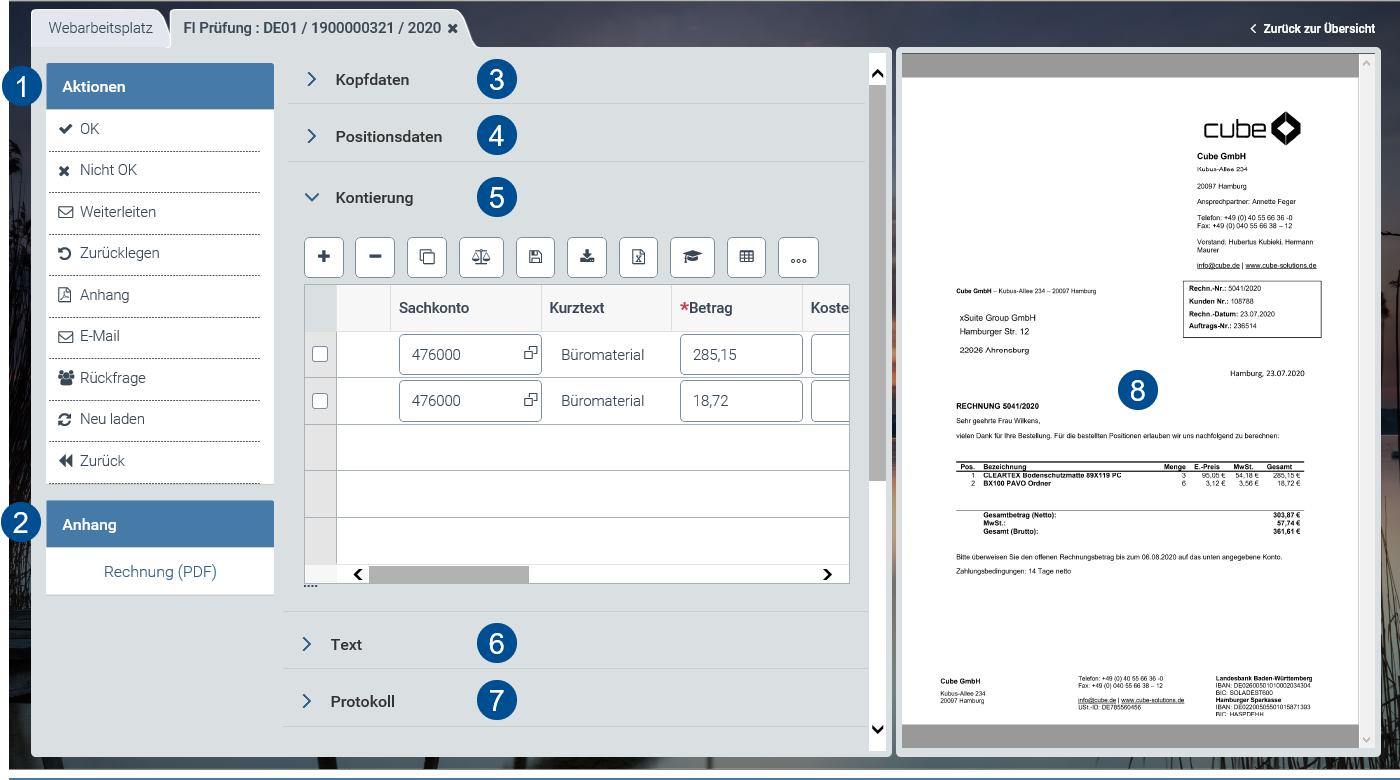The width and height of the screenshot is (1400, 780).
Task: Click the table layout icon
Action: point(746,257)
